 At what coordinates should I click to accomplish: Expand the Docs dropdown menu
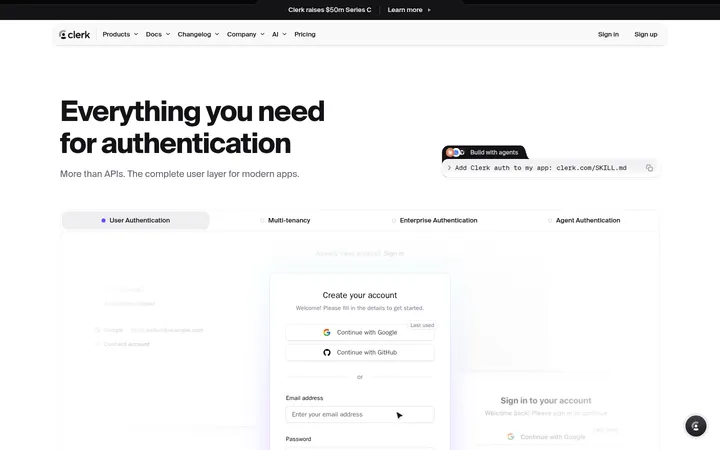158,34
